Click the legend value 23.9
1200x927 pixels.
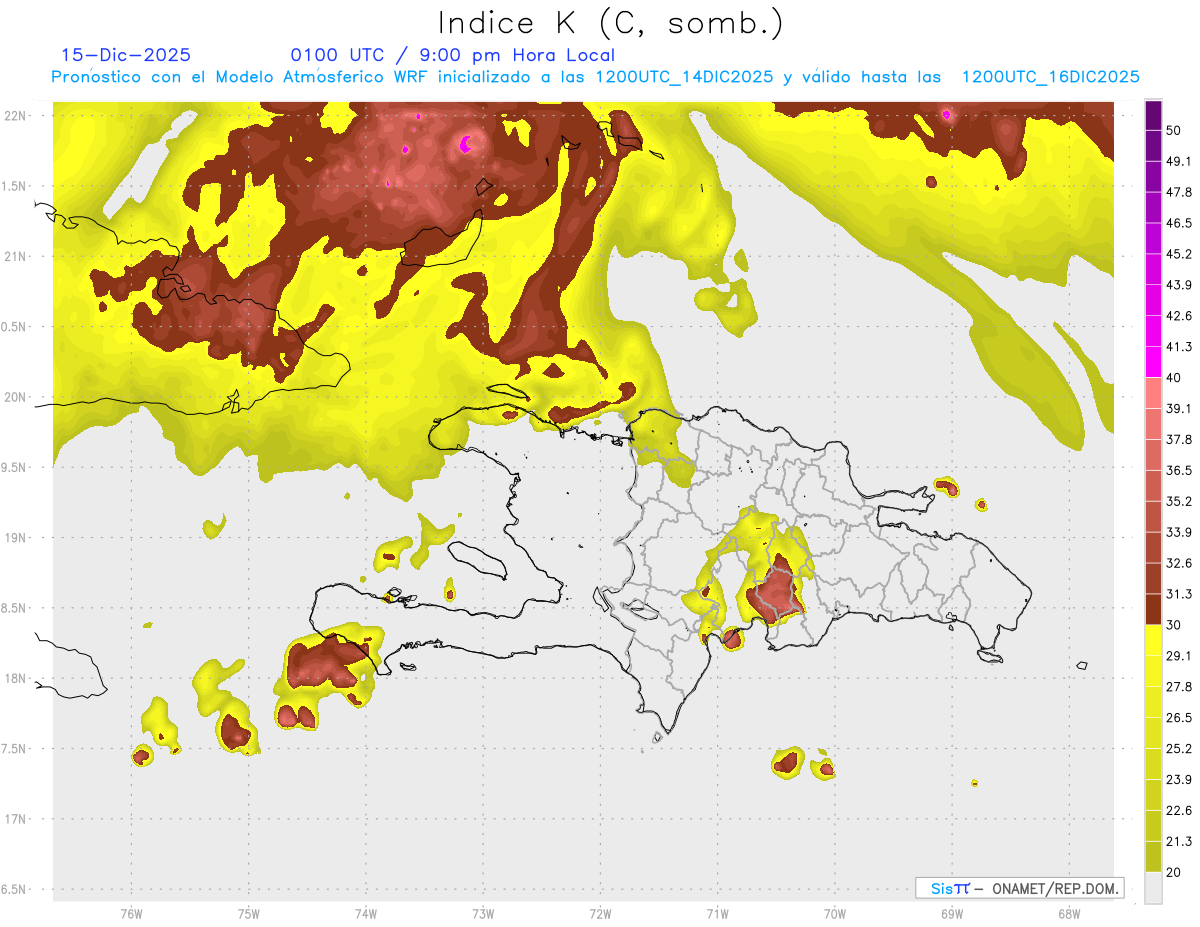1179,780
